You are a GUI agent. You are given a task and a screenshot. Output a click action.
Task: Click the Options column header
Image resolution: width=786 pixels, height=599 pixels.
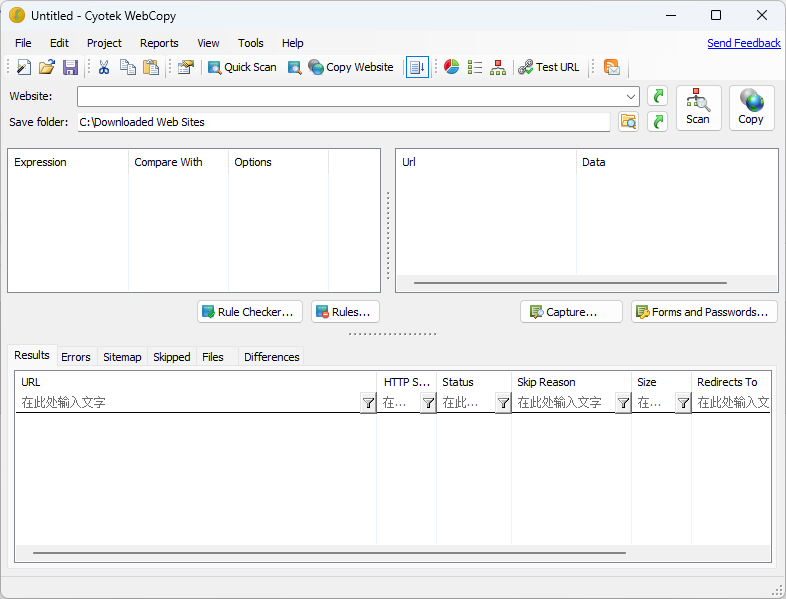[x=278, y=162]
